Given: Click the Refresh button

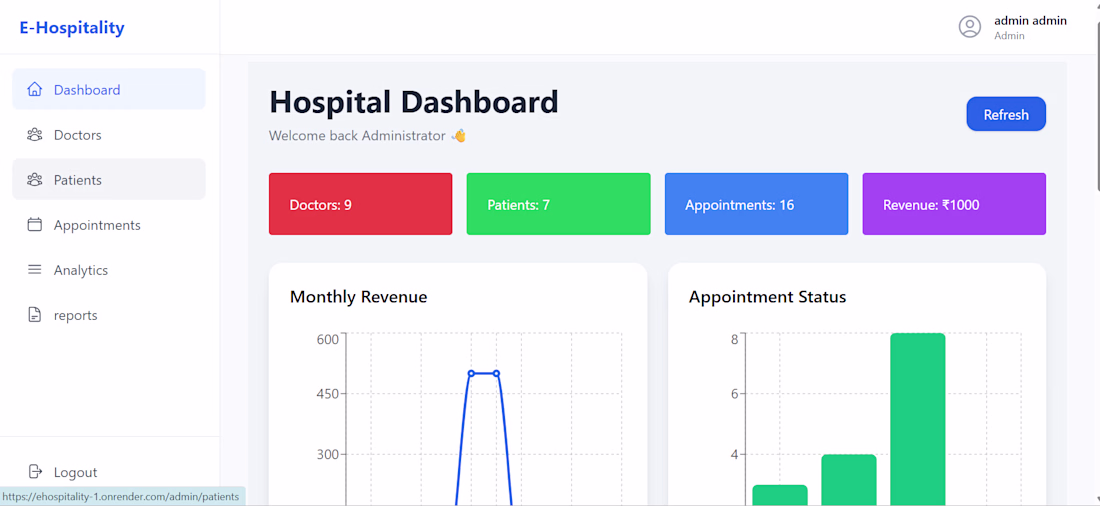Looking at the screenshot, I should [1006, 114].
